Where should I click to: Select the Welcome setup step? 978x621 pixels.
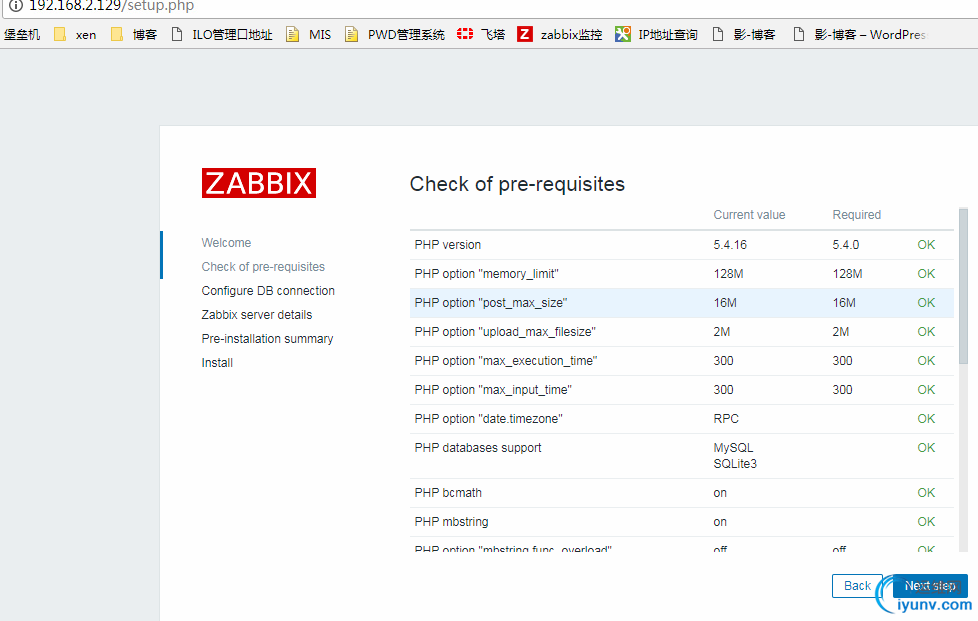tap(226, 243)
